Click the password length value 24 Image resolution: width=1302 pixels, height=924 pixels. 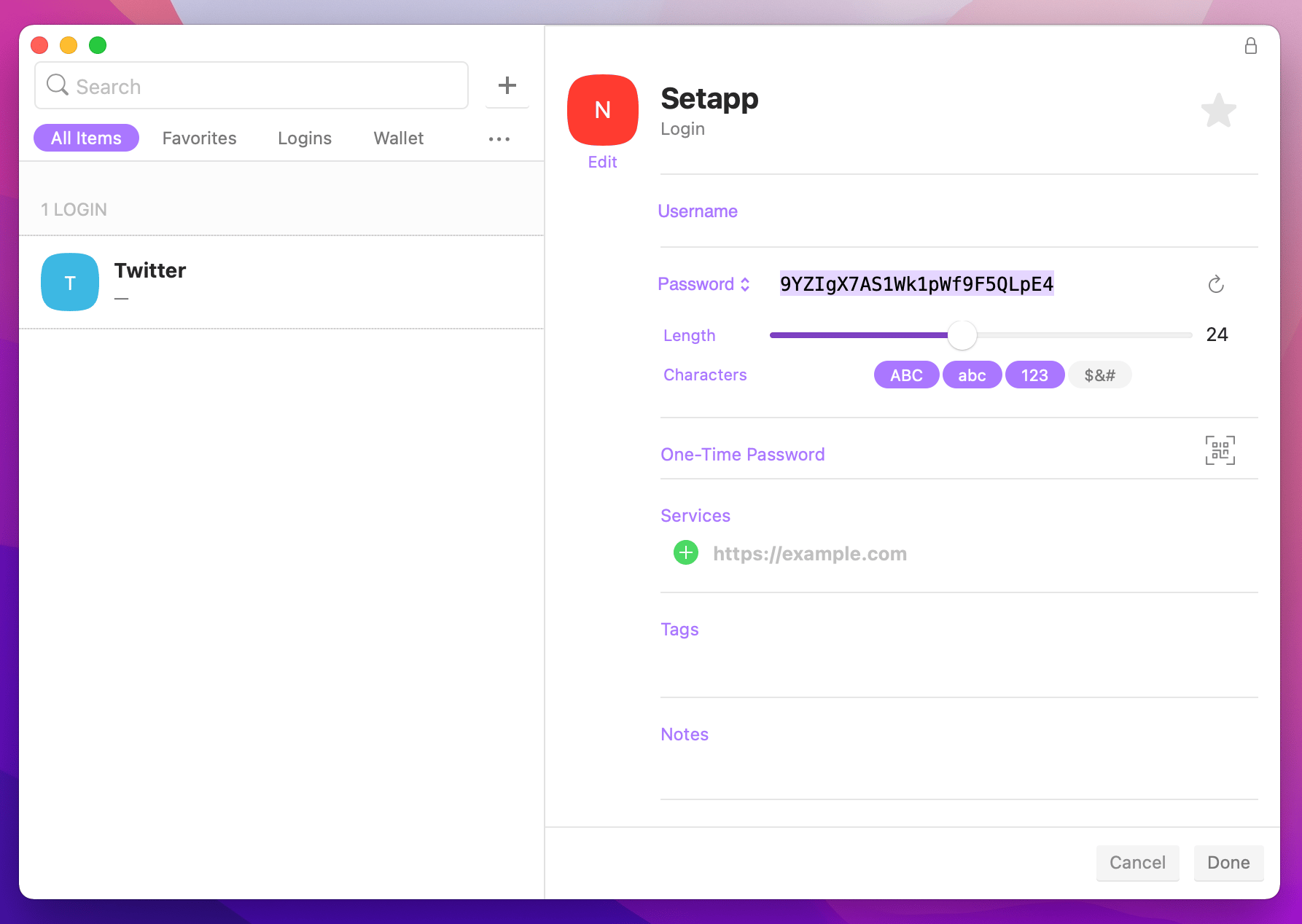(1217, 334)
